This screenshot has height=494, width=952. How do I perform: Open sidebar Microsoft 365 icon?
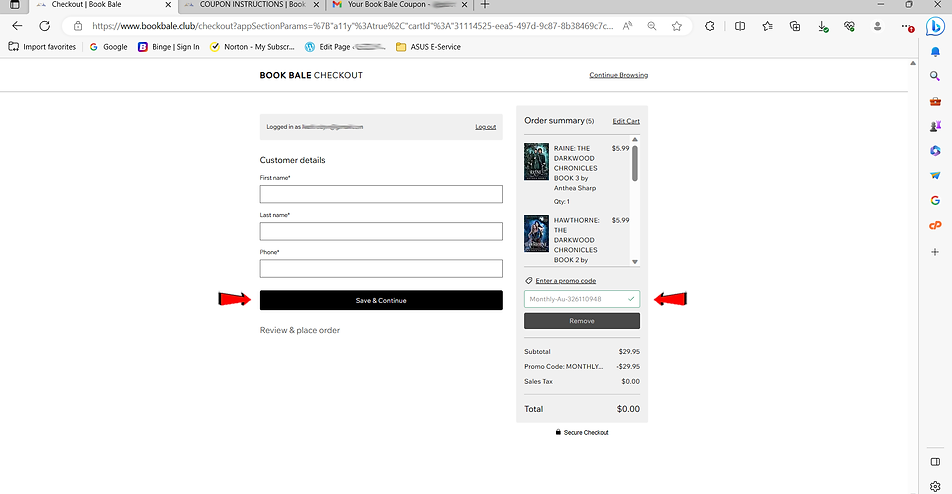935,151
